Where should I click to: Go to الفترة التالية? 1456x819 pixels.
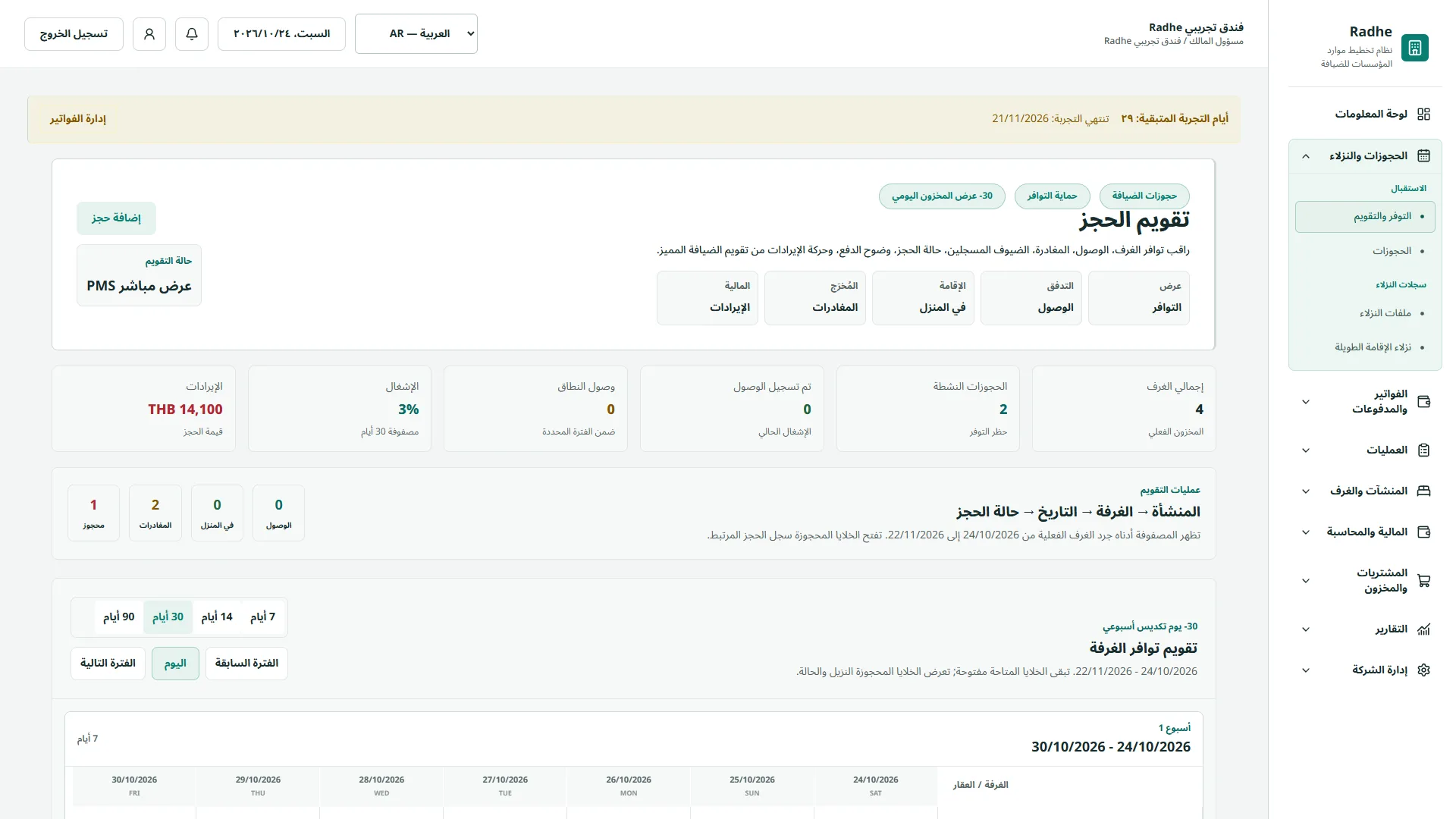click(x=108, y=664)
